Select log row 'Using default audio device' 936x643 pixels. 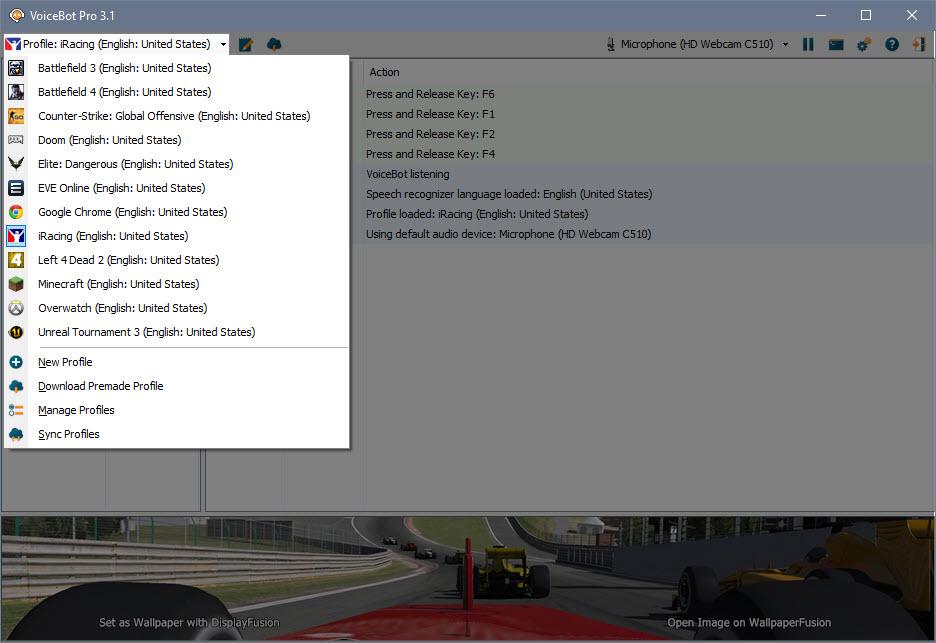647,234
